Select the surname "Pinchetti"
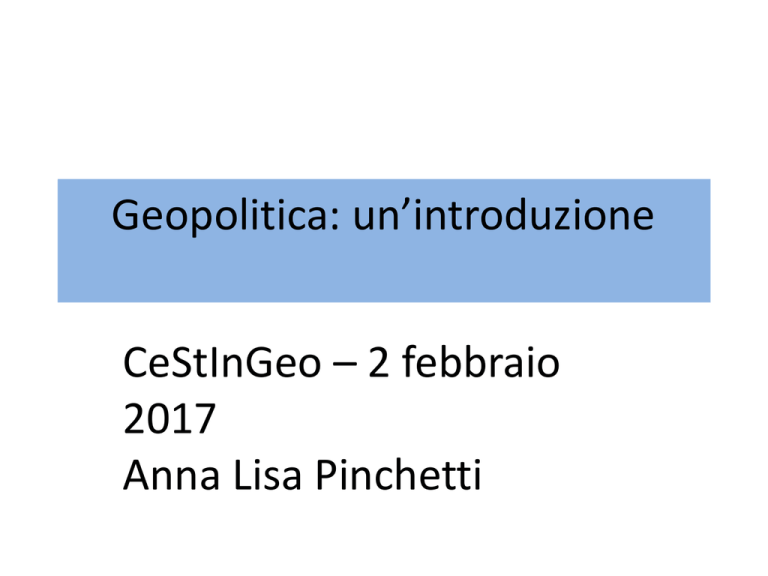Screen dimensions: 768x576 pos(399,474)
